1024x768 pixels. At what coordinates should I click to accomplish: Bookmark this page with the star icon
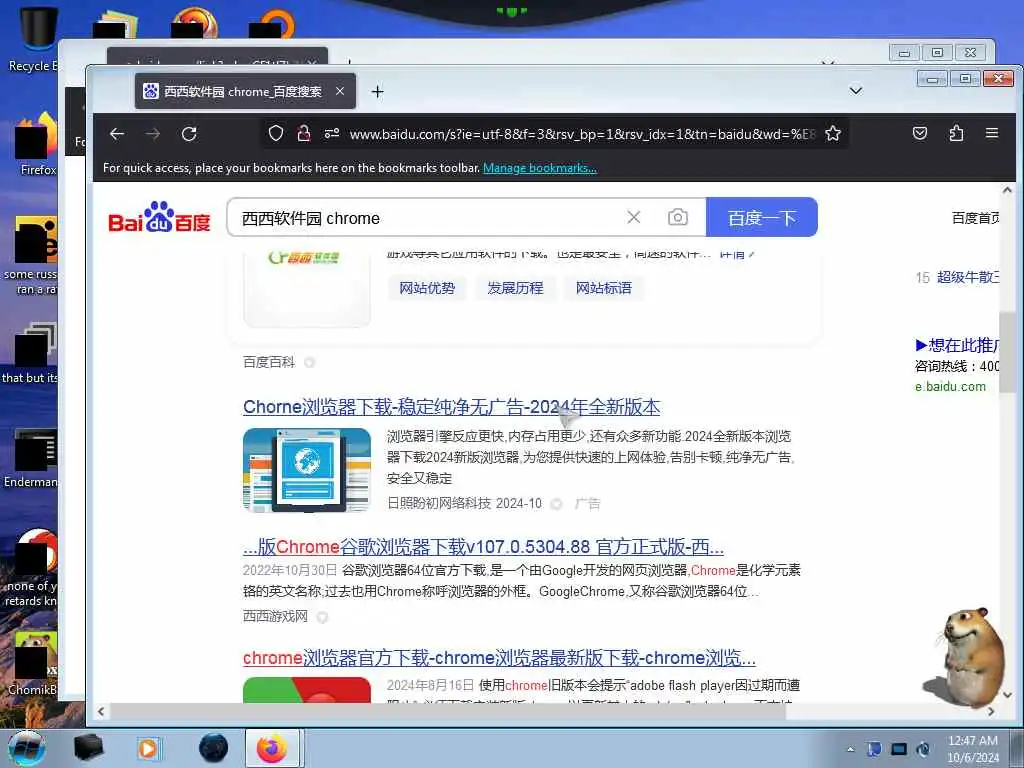833,134
